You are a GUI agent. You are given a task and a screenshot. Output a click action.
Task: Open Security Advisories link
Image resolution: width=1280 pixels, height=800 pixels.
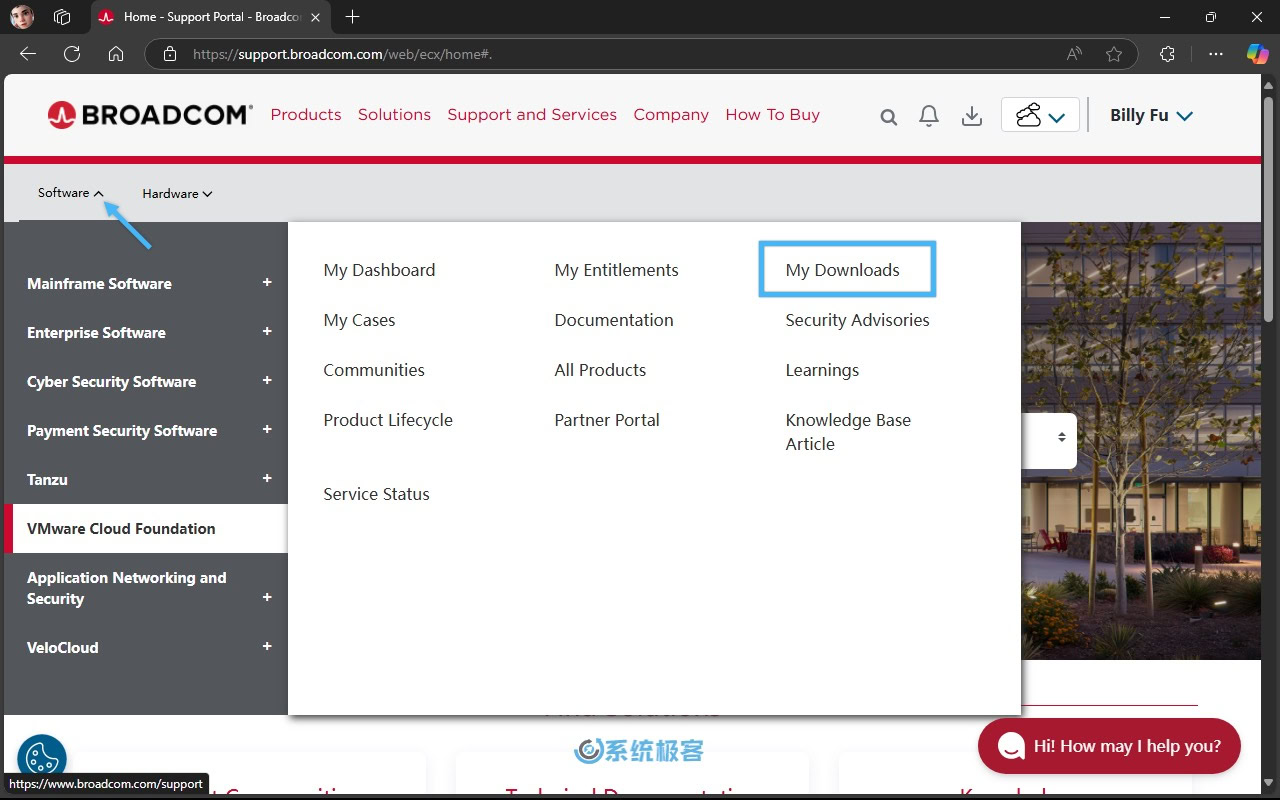pos(857,320)
